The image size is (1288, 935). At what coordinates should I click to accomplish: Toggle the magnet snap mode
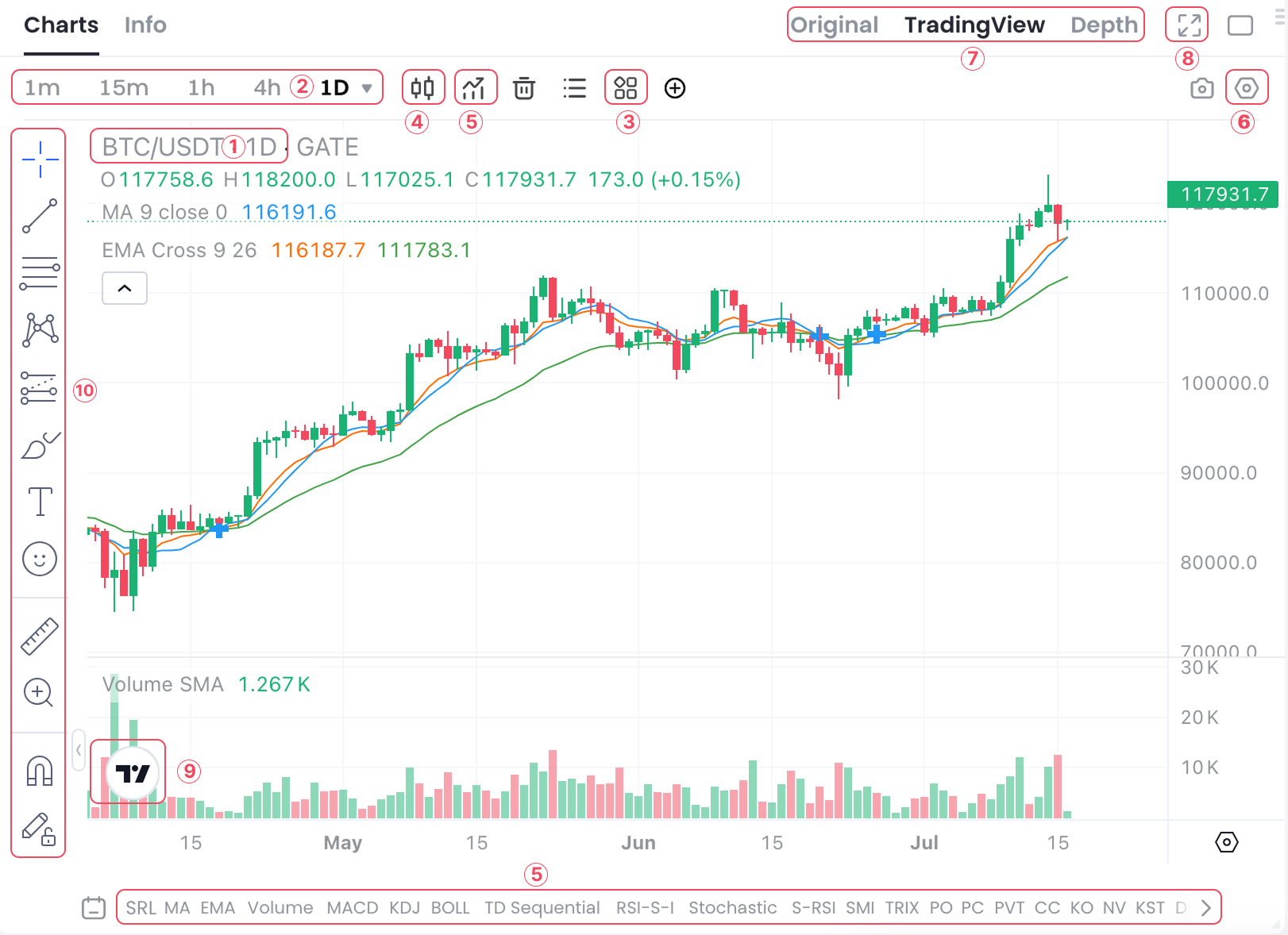coord(40,771)
